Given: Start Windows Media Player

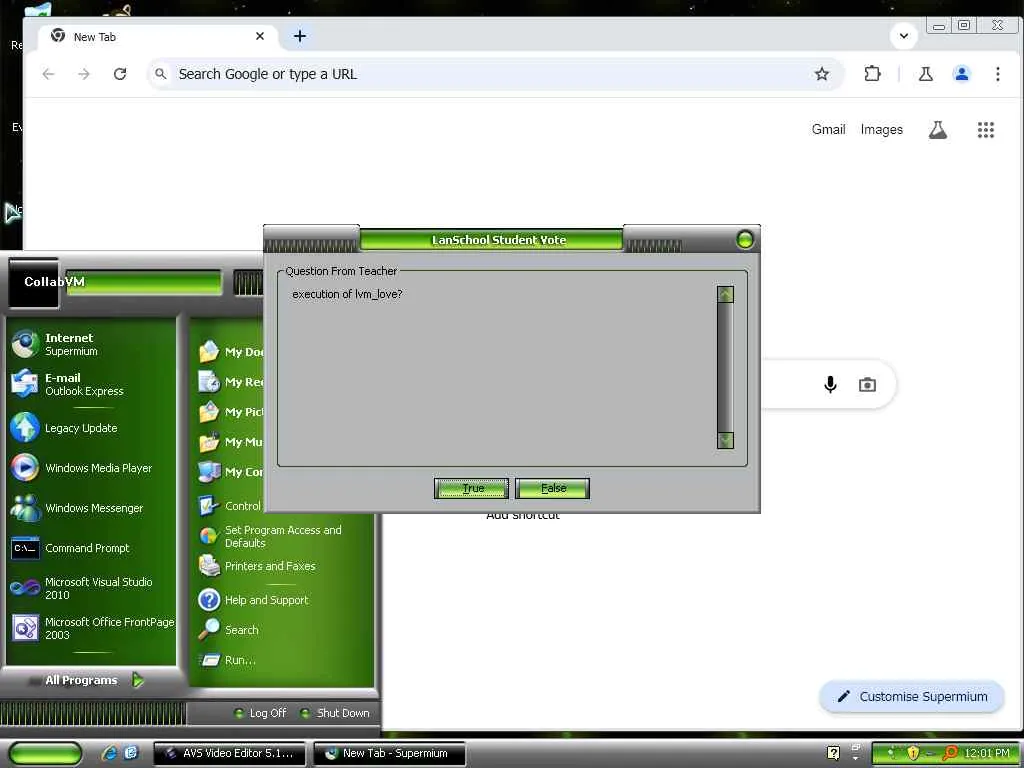Looking at the screenshot, I should 82,468.
